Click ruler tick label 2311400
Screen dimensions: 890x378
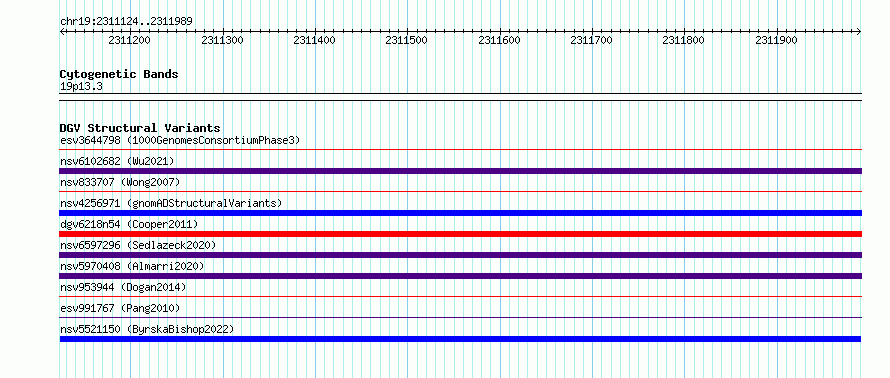pos(314,40)
